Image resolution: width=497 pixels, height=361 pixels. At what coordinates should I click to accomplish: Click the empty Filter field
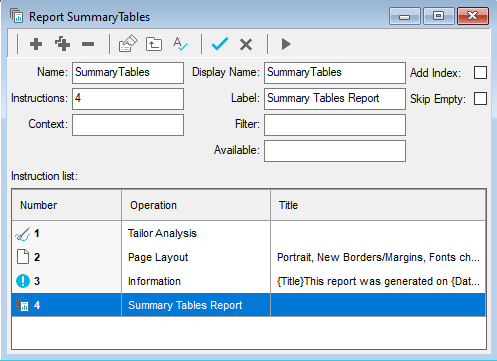335,125
